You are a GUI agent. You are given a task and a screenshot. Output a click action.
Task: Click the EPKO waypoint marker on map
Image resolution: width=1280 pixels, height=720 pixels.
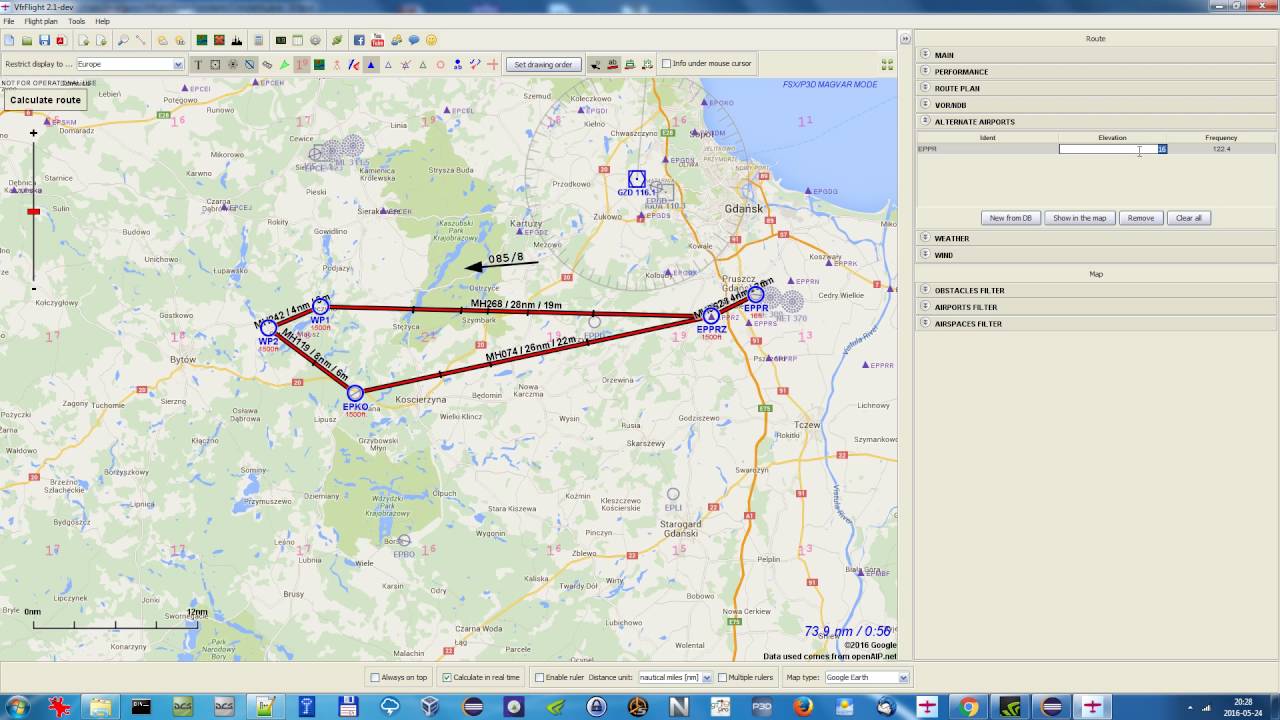(355, 393)
